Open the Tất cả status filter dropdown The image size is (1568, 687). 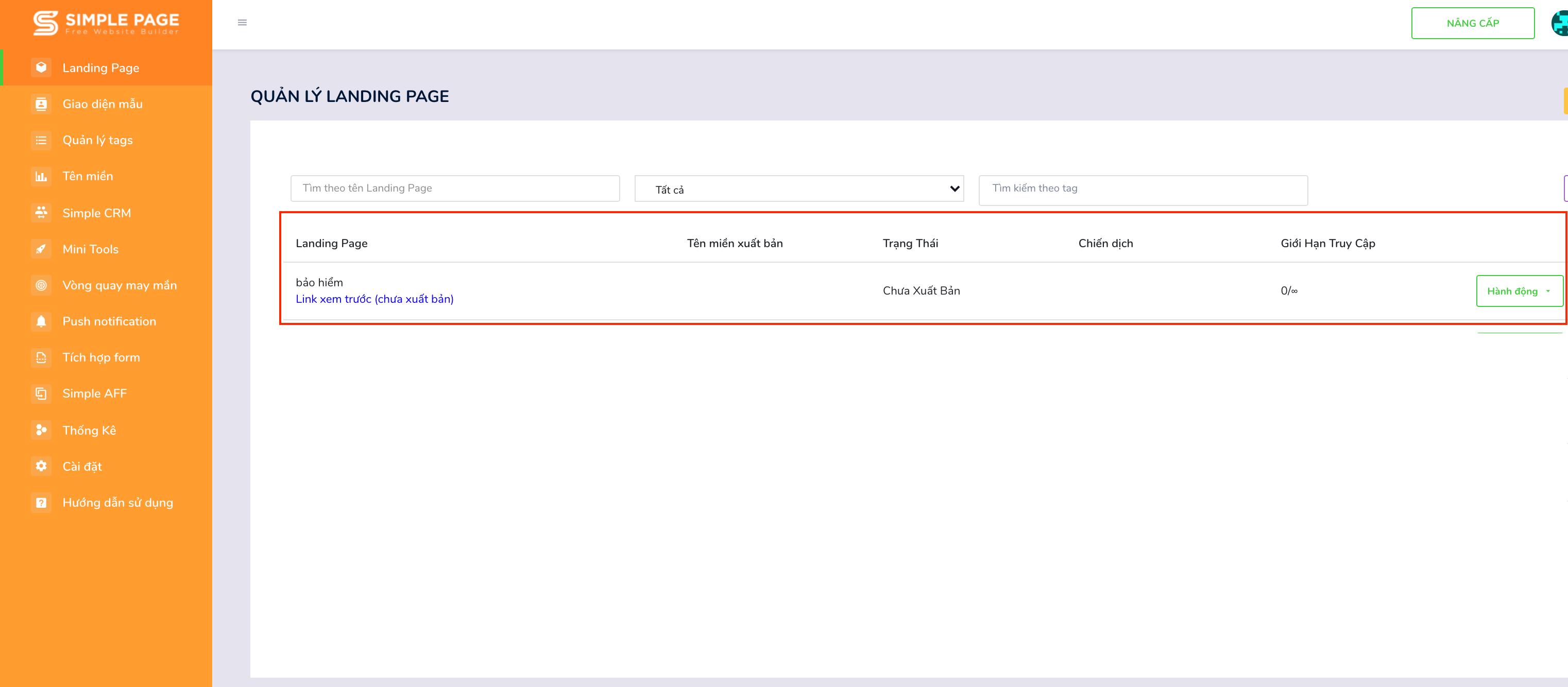[x=801, y=188]
